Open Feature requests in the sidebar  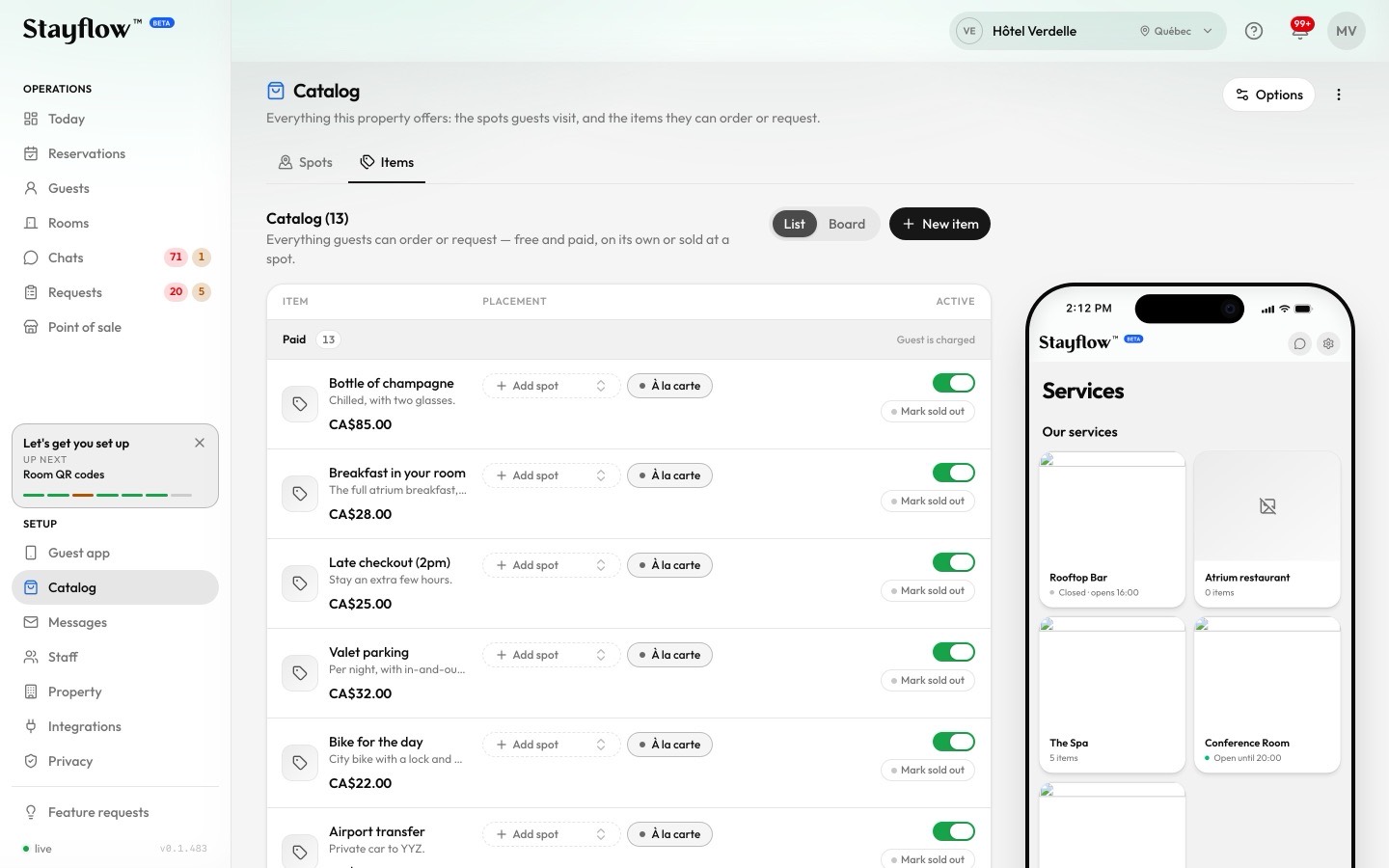tap(115, 812)
